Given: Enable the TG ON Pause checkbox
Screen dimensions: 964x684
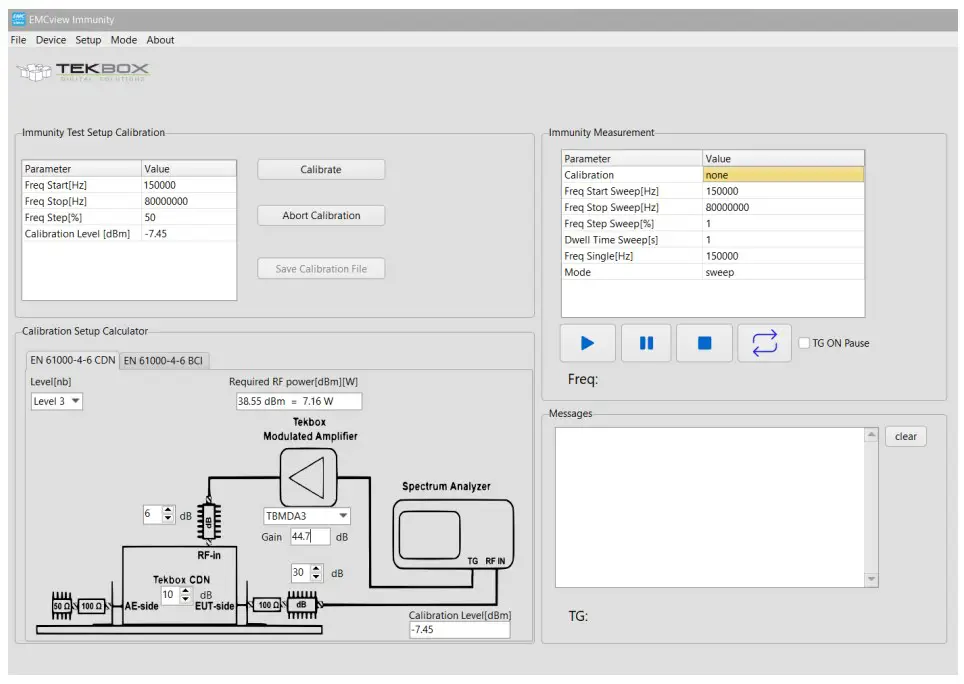Looking at the screenshot, I should pos(804,342).
